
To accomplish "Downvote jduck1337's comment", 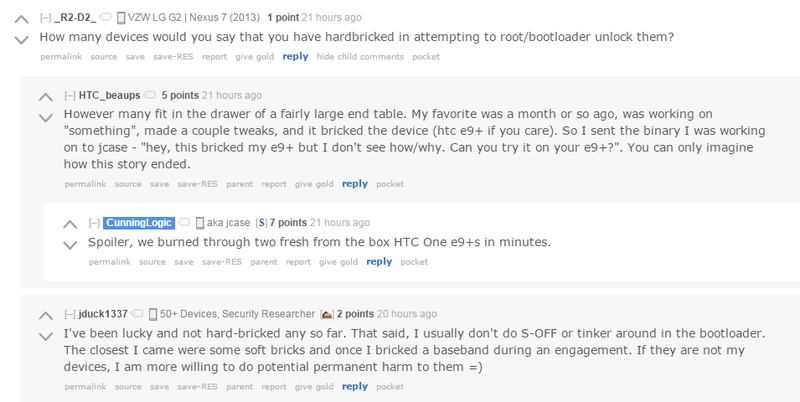I will tap(46, 336).
